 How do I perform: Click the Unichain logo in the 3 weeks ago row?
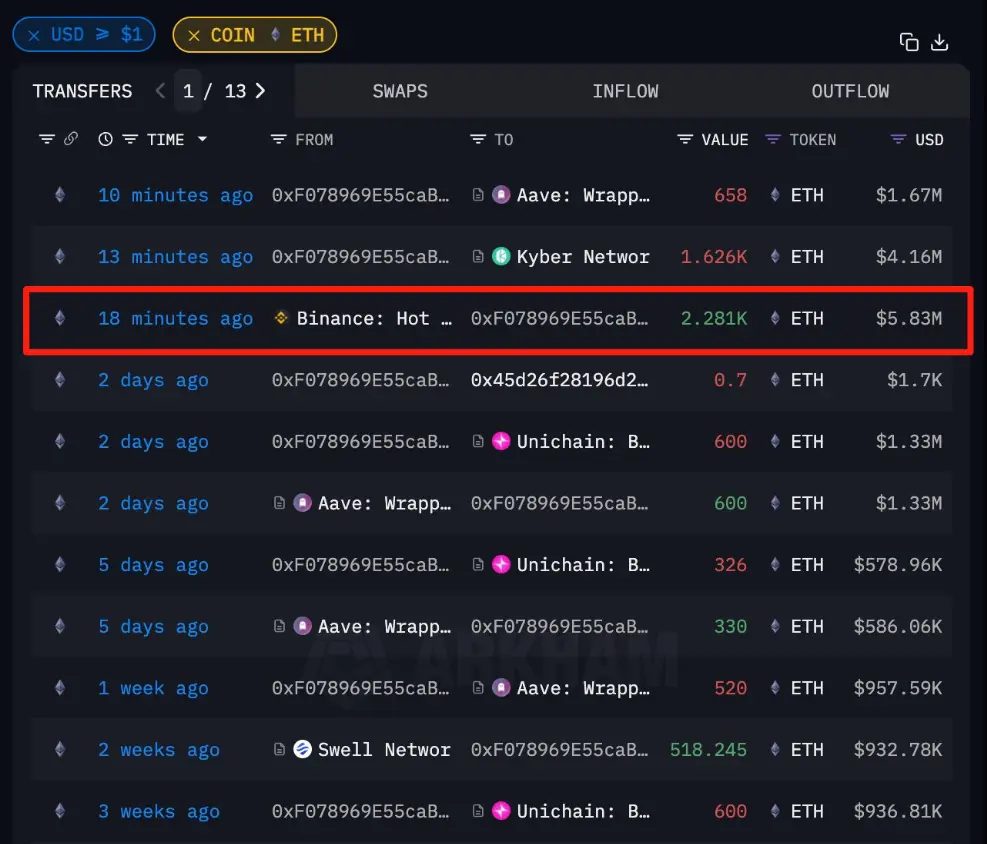(501, 811)
